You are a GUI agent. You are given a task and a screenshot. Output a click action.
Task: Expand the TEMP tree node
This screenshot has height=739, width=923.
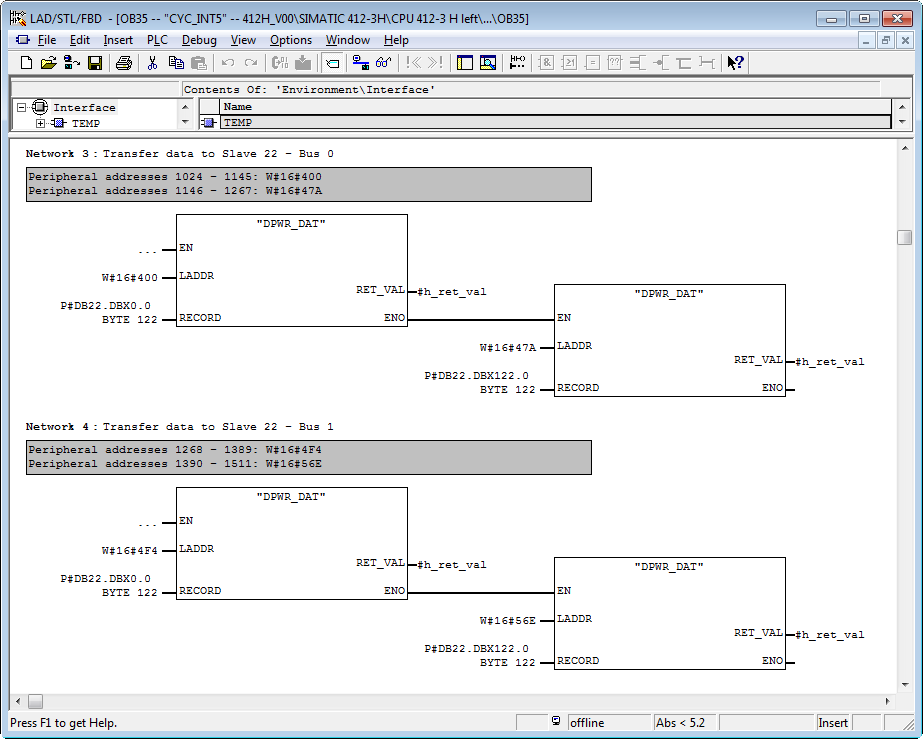pos(41,123)
